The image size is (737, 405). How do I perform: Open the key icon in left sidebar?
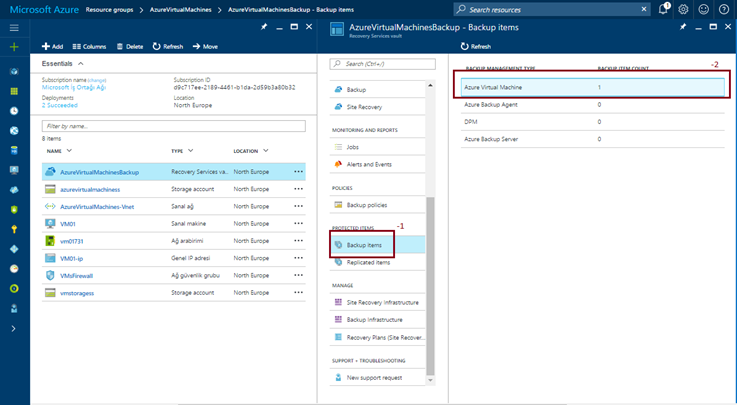pyautogui.click(x=14, y=229)
